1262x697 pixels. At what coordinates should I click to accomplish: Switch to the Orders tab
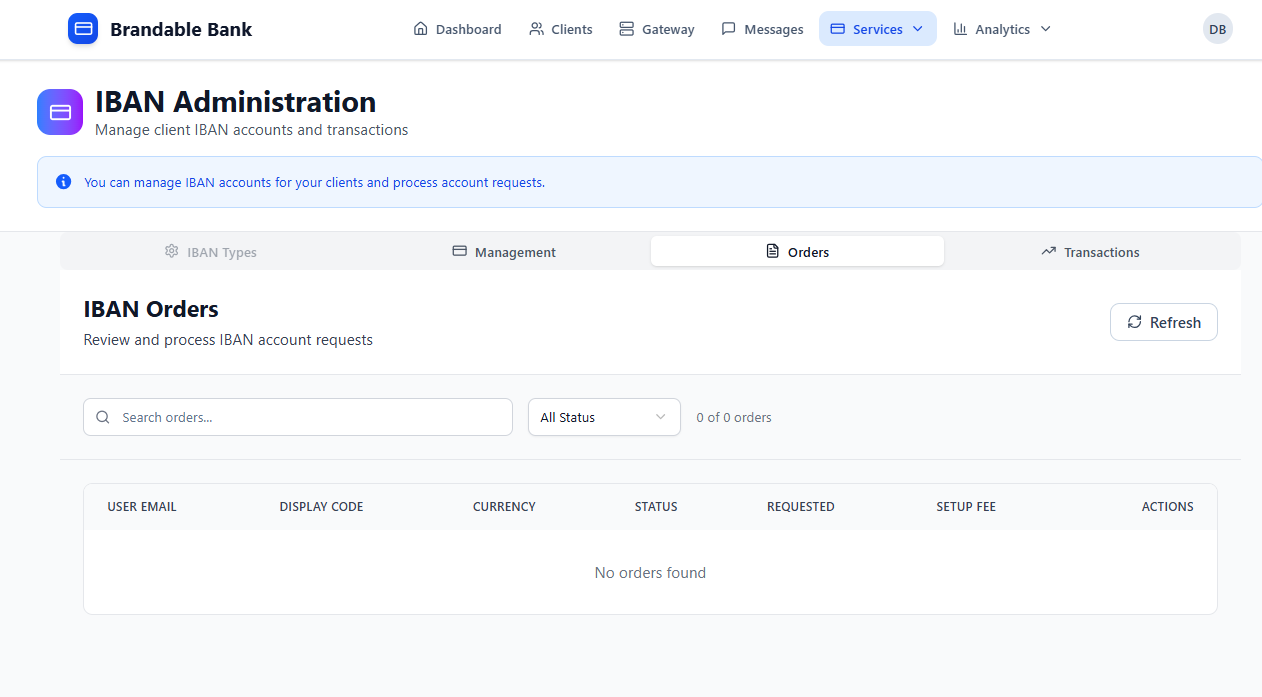click(797, 252)
